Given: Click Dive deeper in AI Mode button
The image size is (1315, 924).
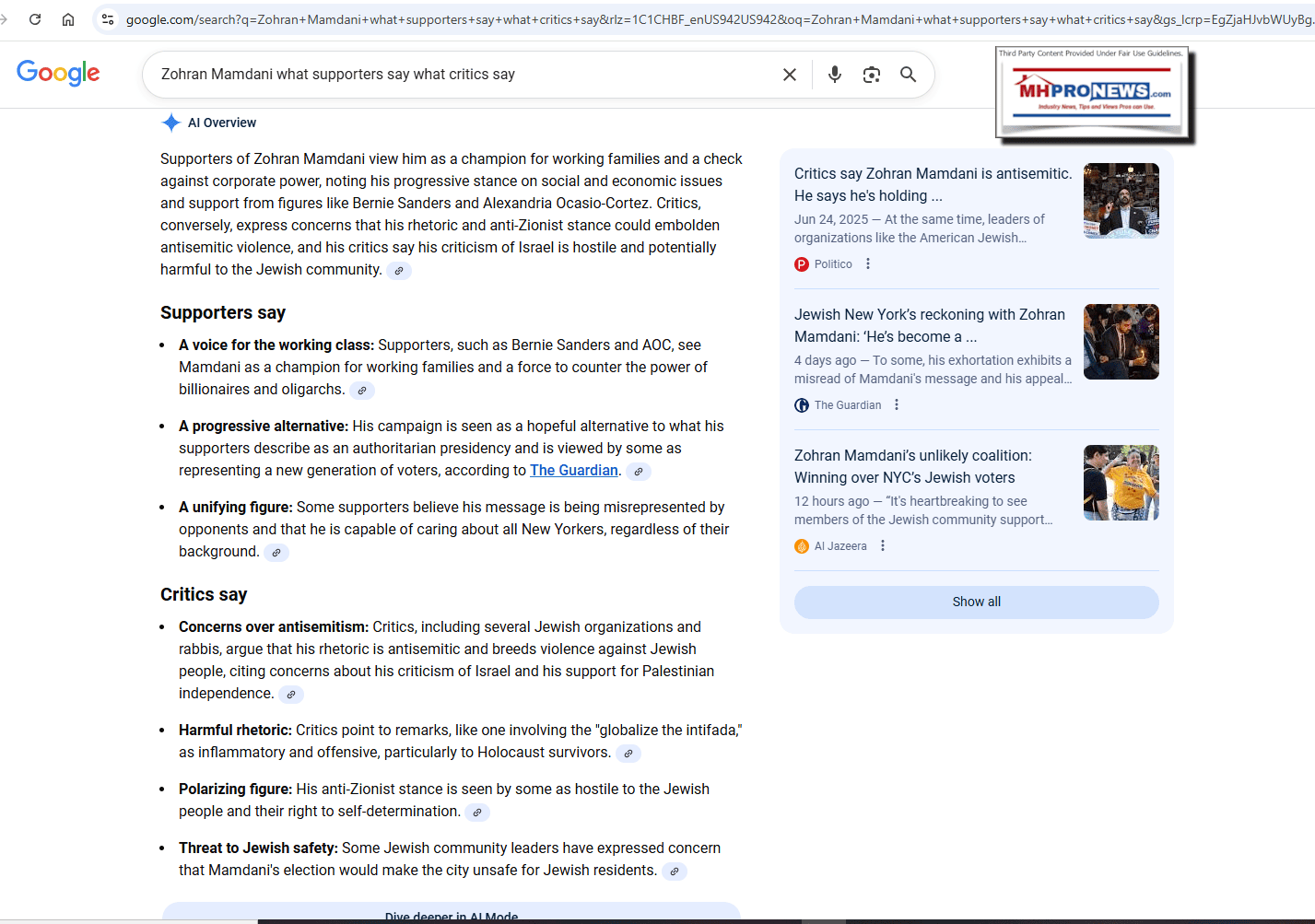Looking at the screenshot, I should point(452,914).
